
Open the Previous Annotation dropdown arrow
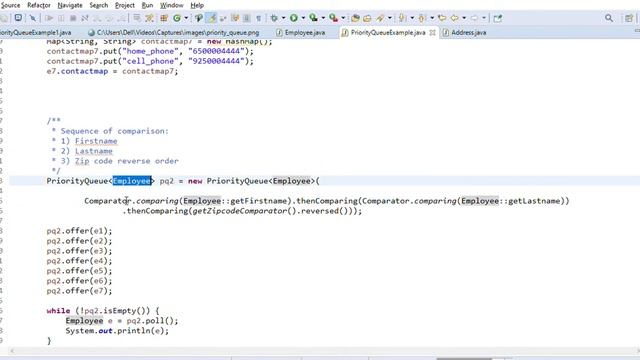(x=432, y=18)
